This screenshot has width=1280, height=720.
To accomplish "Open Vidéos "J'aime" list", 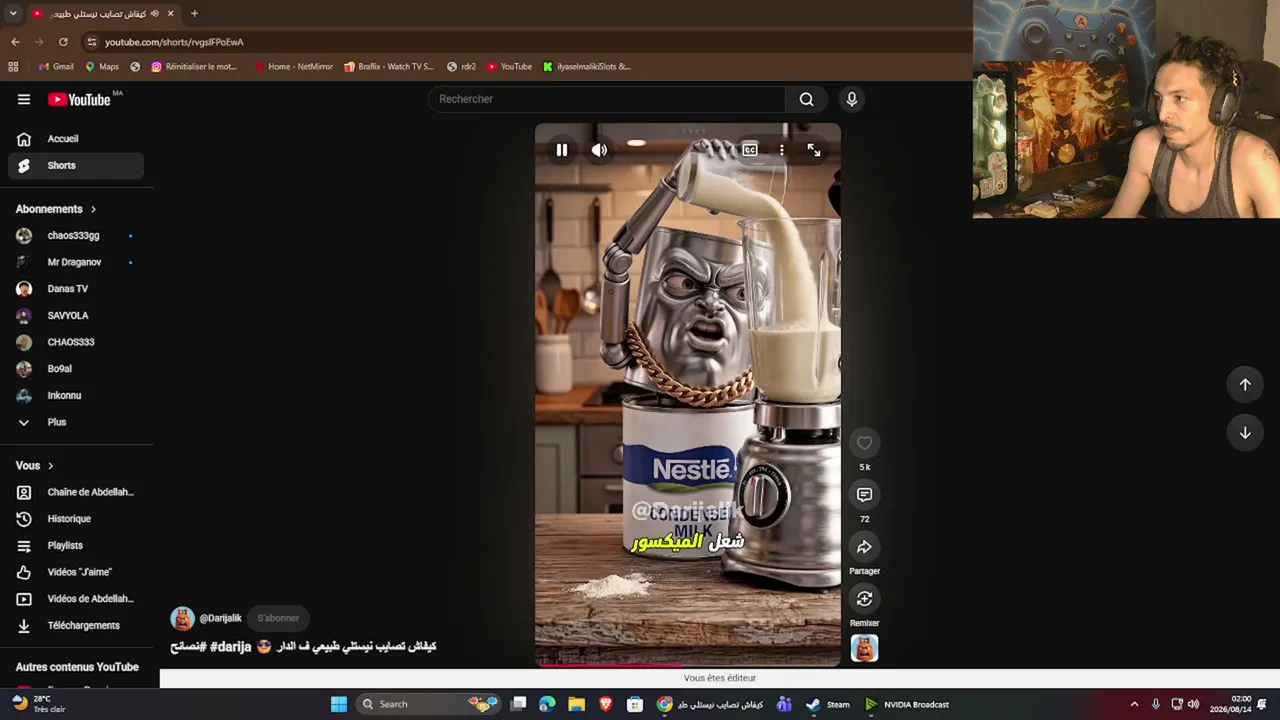I will point(76,572).
